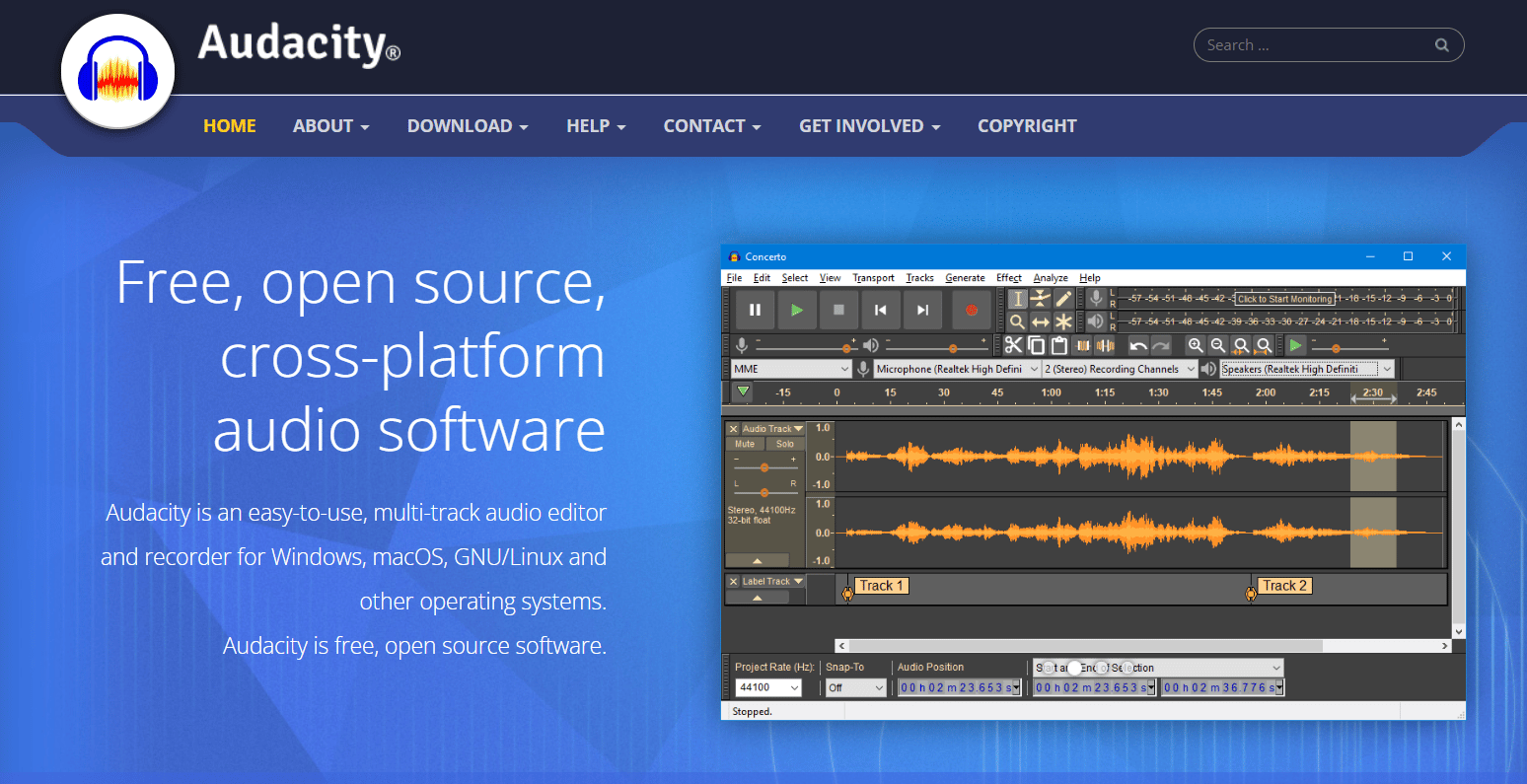Click the Redo arrow icon
The width and height of the screenshot is (1527, 784).
(1161, 345)
